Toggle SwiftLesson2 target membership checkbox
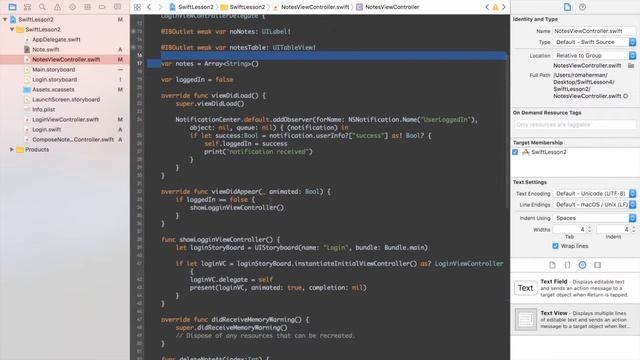Image resolution: width=640 pixels, height=360 pixels. 515,152
